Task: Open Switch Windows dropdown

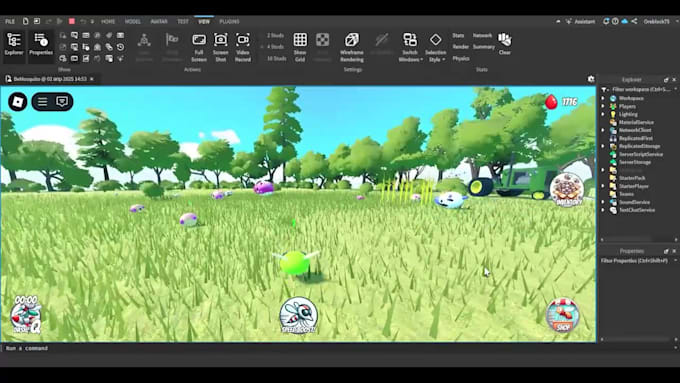Action: 410,47
